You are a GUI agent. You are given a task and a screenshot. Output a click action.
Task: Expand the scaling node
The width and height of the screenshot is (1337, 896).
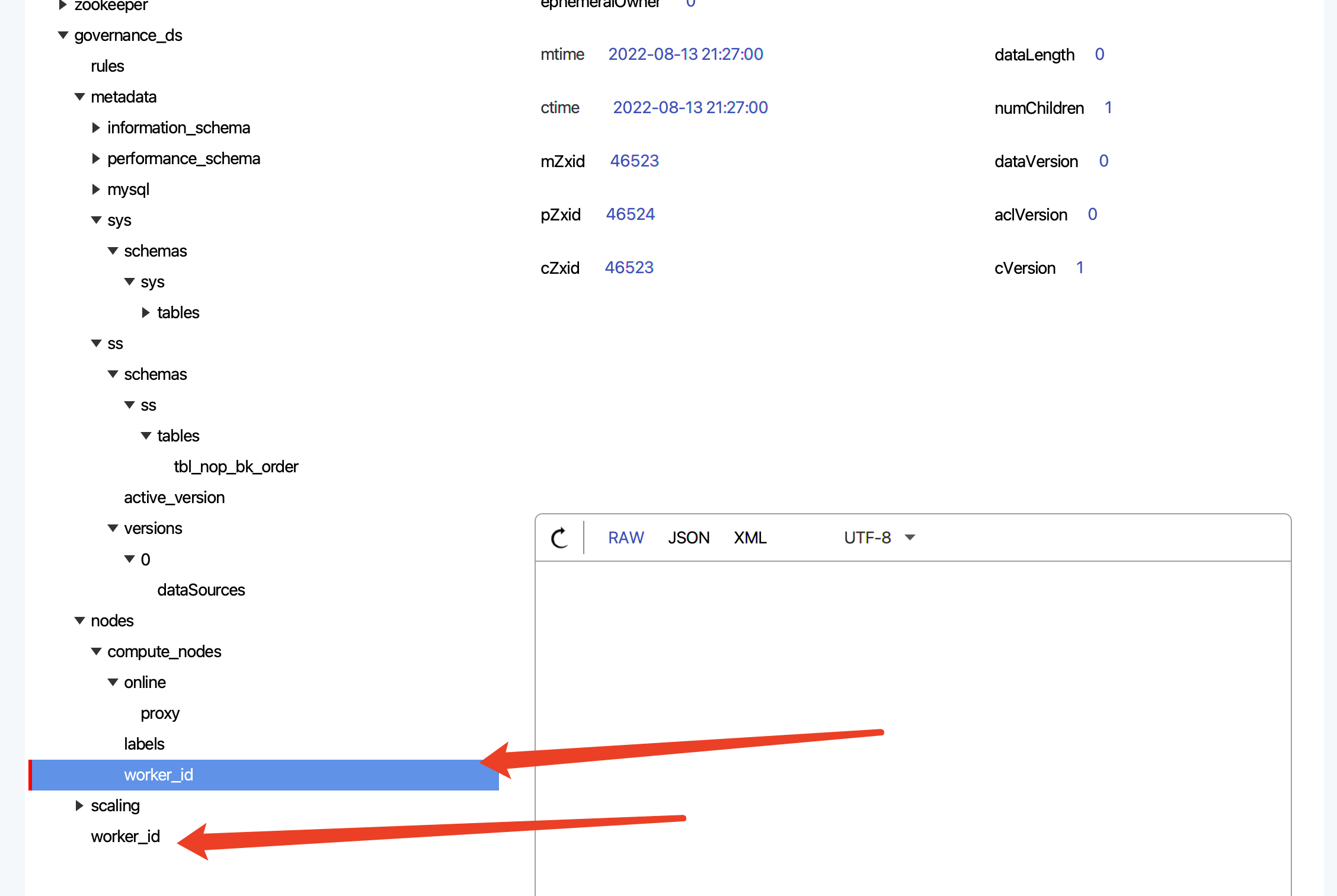(79, 805)
